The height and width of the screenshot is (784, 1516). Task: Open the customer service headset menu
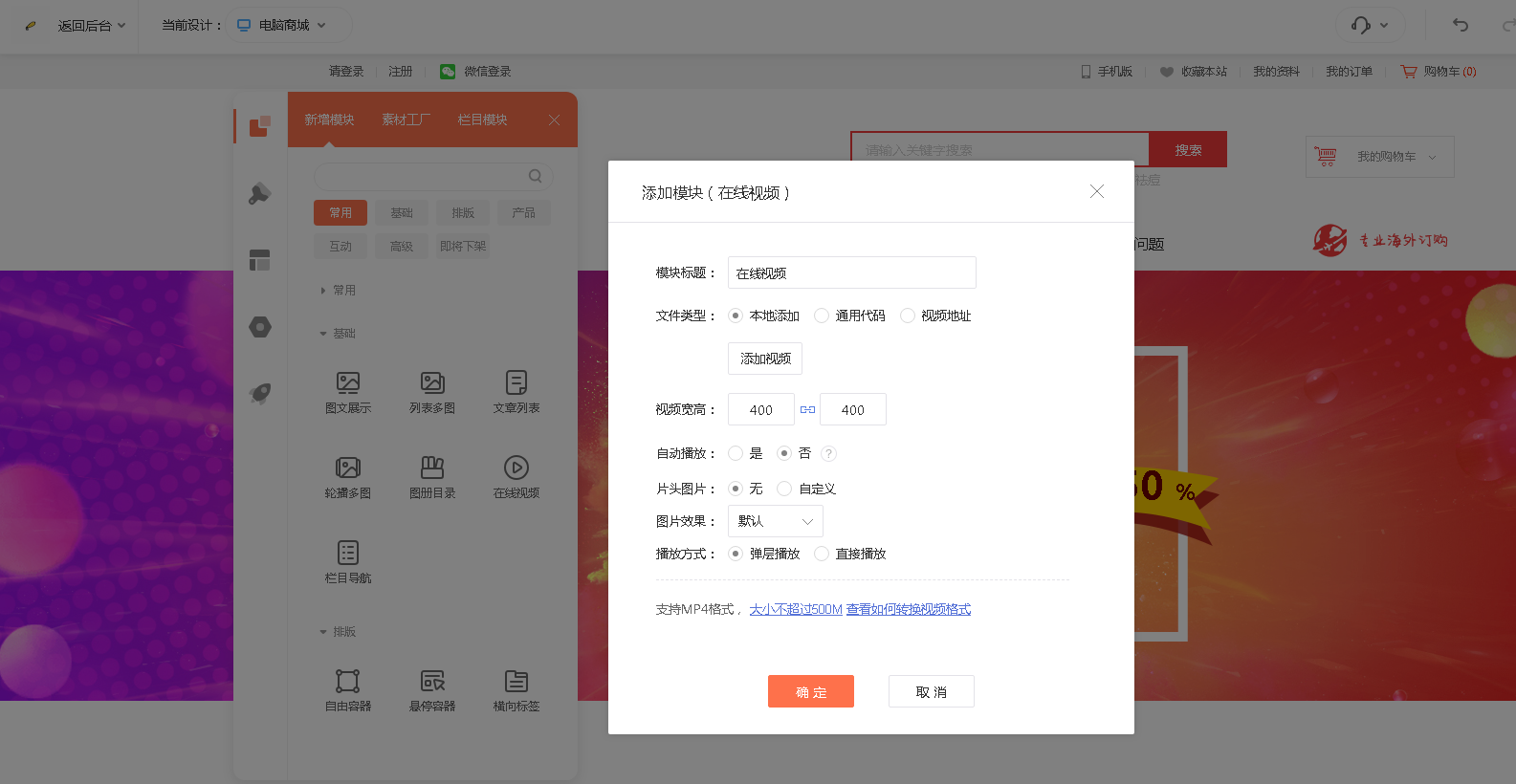1370,25
